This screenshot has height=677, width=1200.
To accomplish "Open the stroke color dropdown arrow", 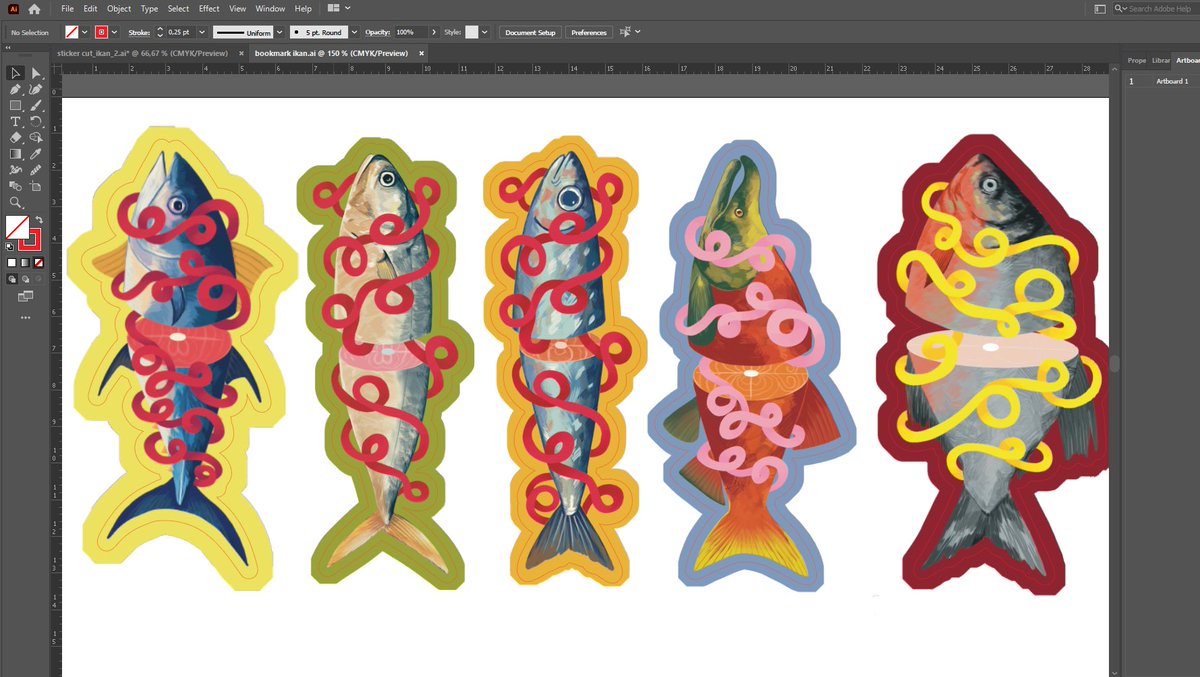I will [x=116, y=32].
